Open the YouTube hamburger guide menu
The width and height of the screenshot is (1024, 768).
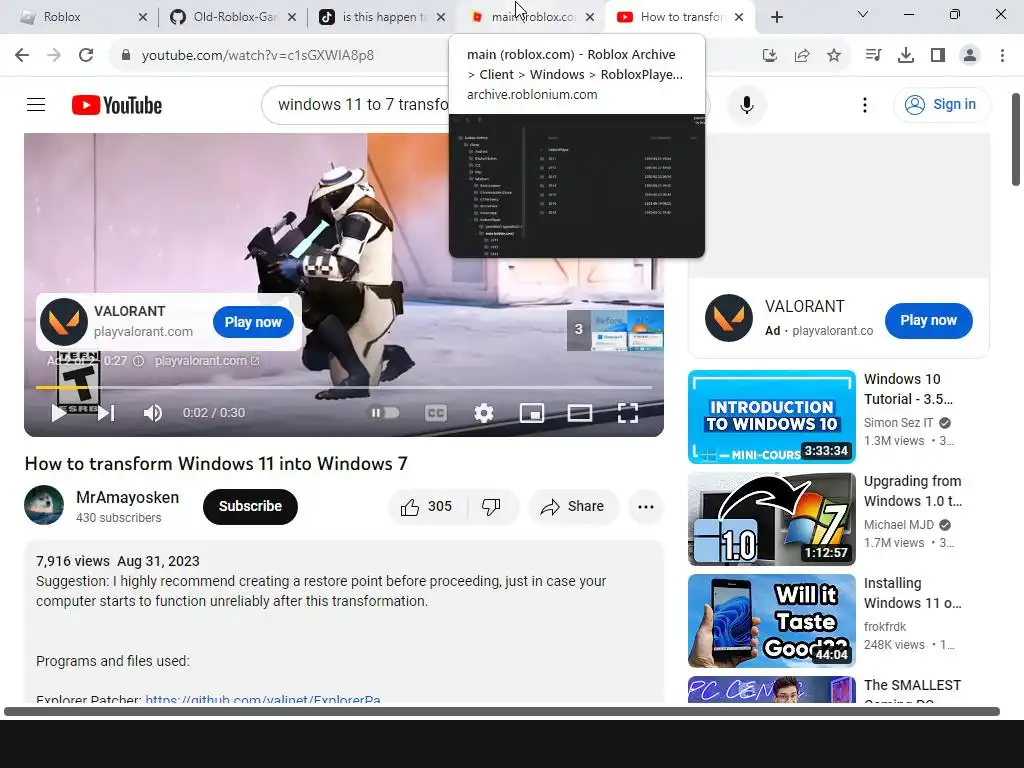(36, 104)
